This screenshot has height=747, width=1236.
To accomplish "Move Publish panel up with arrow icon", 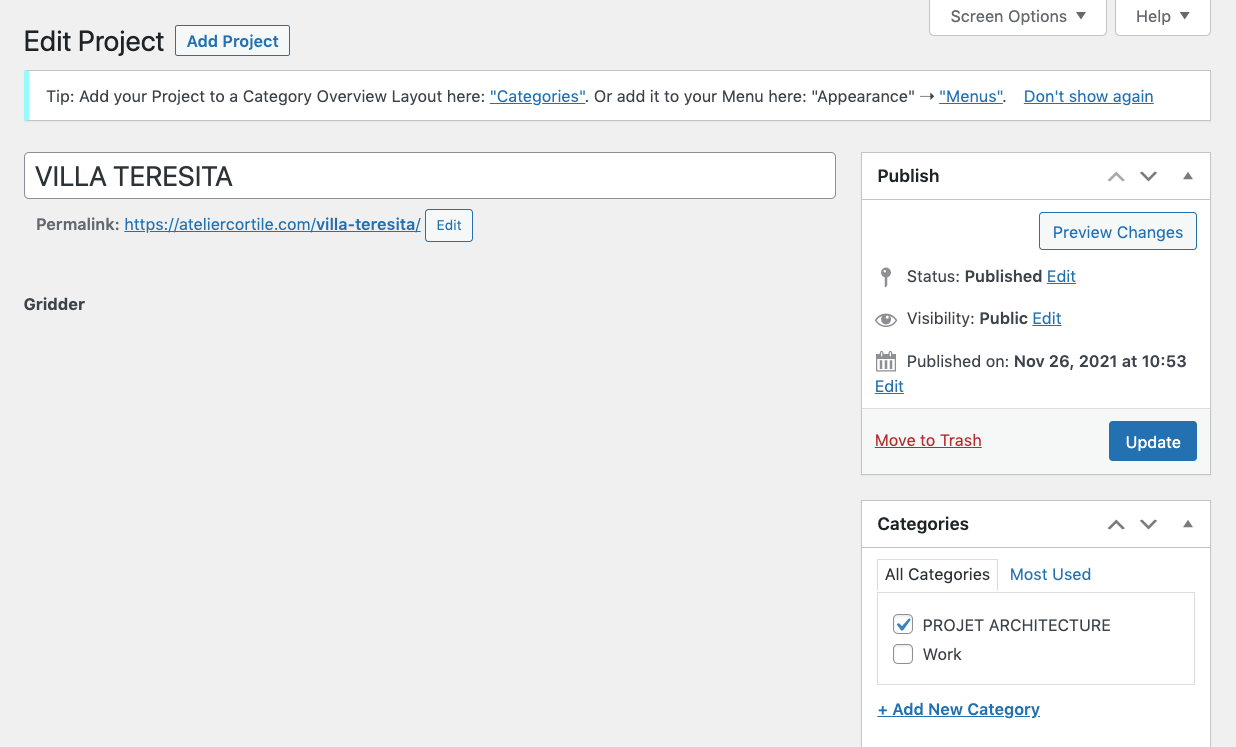I will 1116,176.
